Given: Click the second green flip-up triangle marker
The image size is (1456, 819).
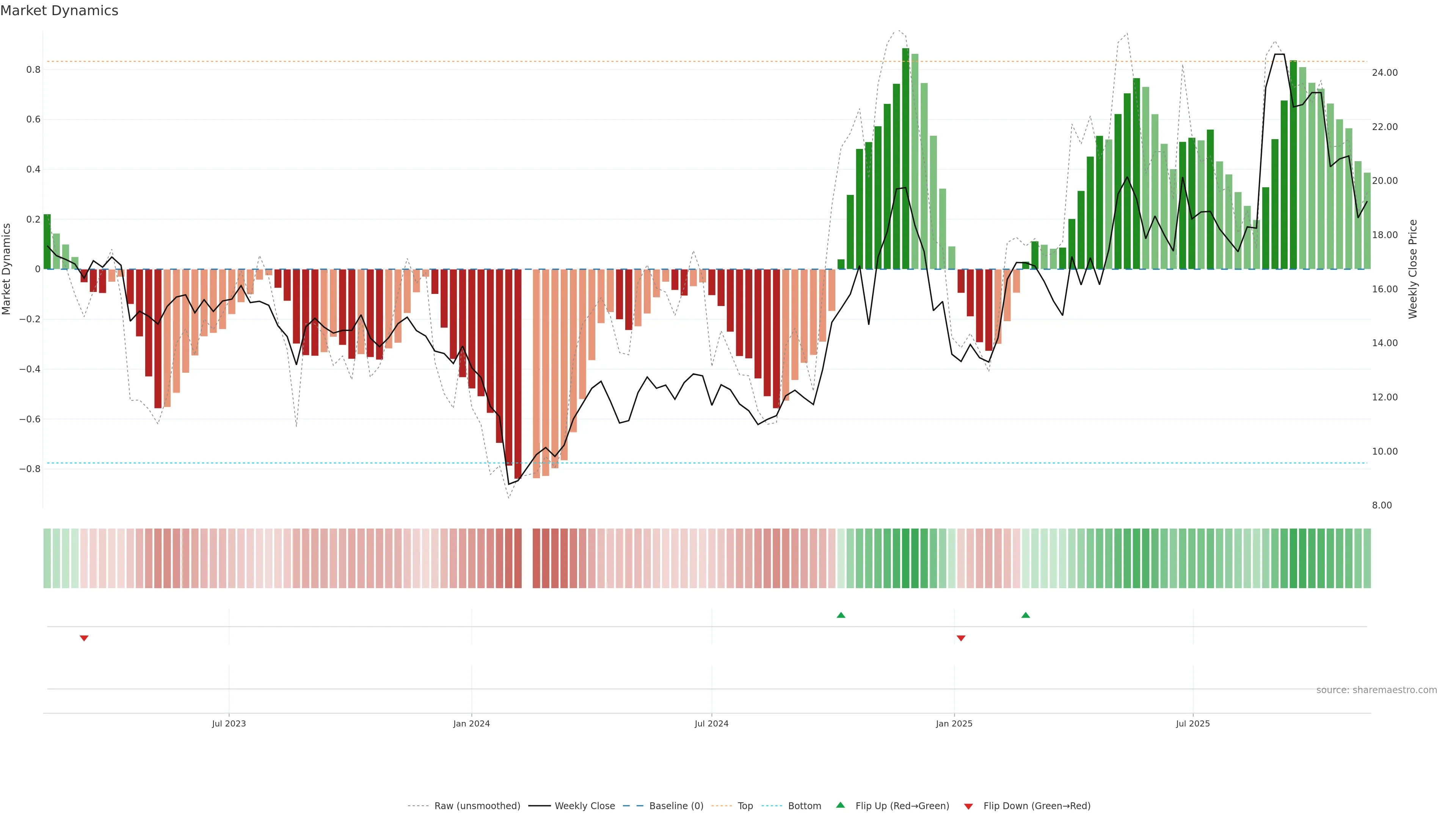Looking at the screenshot, I should click(1026, 615).
